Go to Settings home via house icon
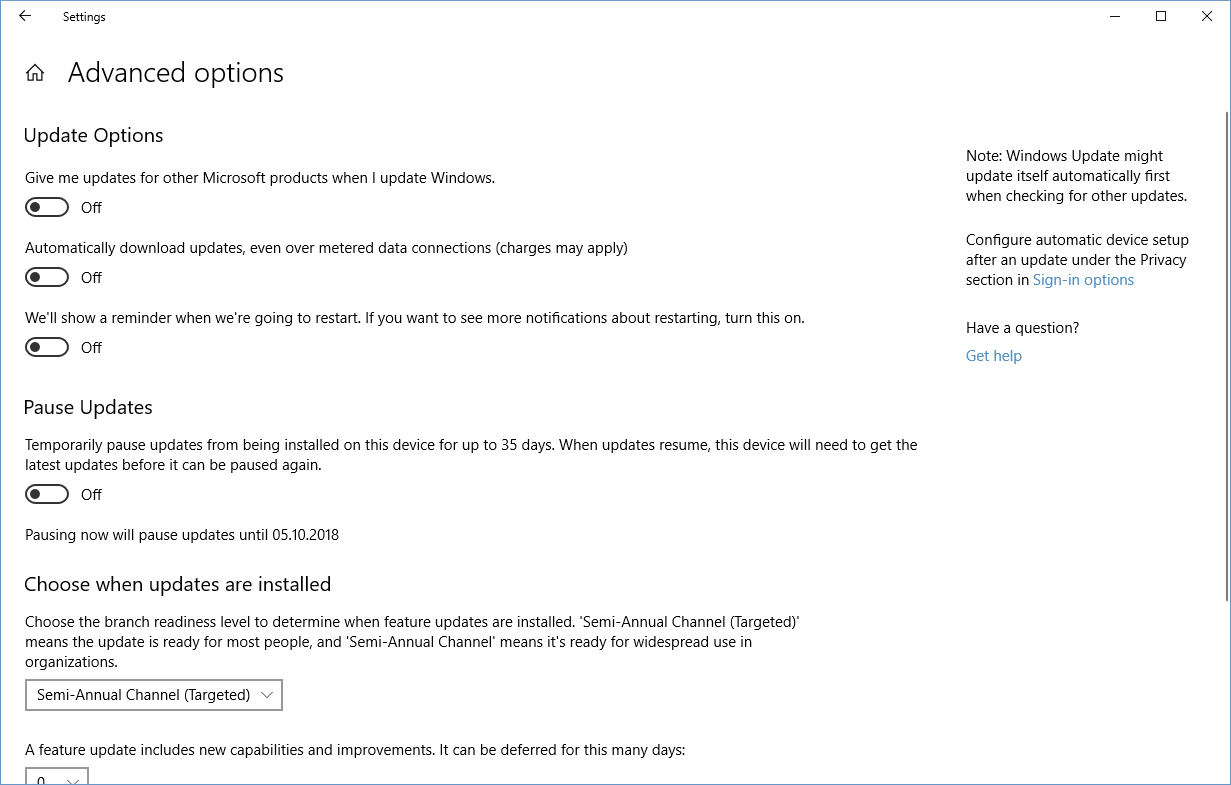This screenshot has height=785, width=1231. click(35, 73)
